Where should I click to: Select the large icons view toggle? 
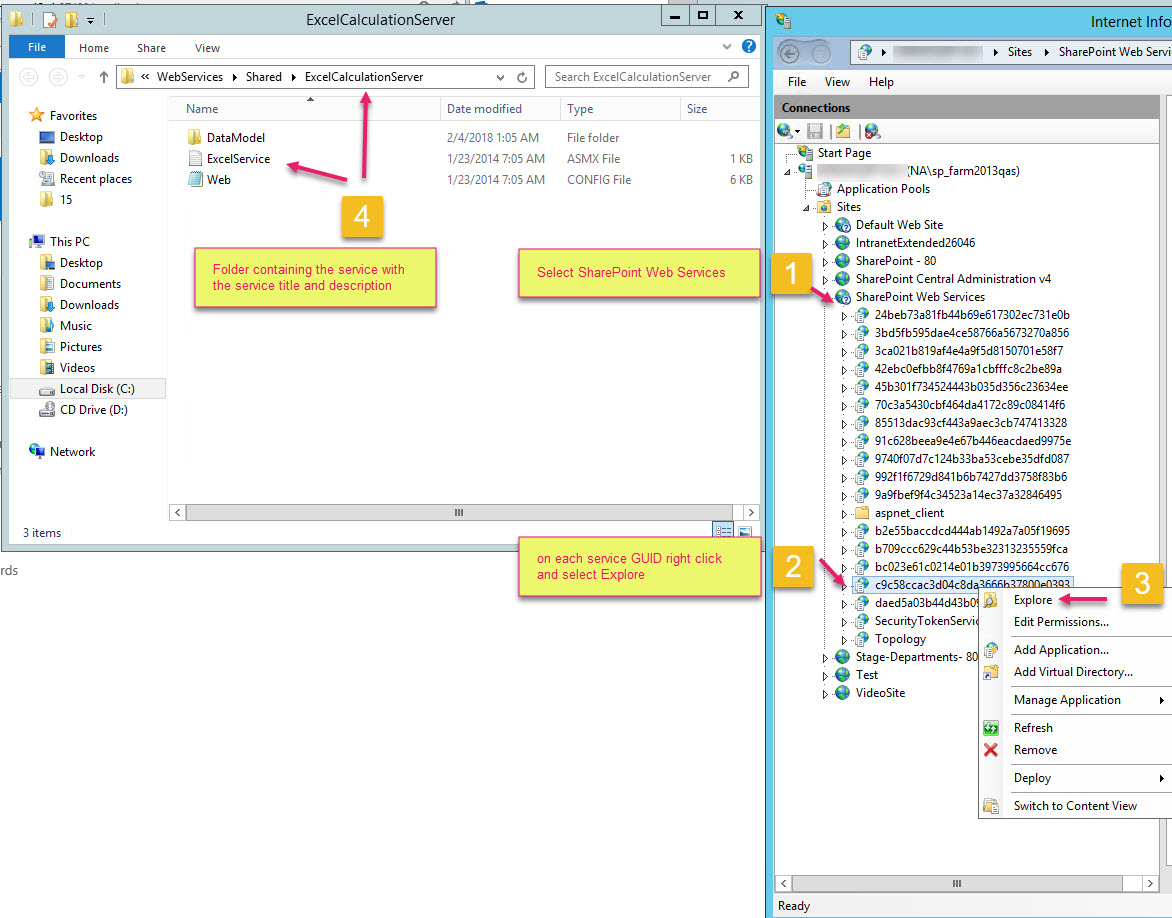[x=745, y=530]
